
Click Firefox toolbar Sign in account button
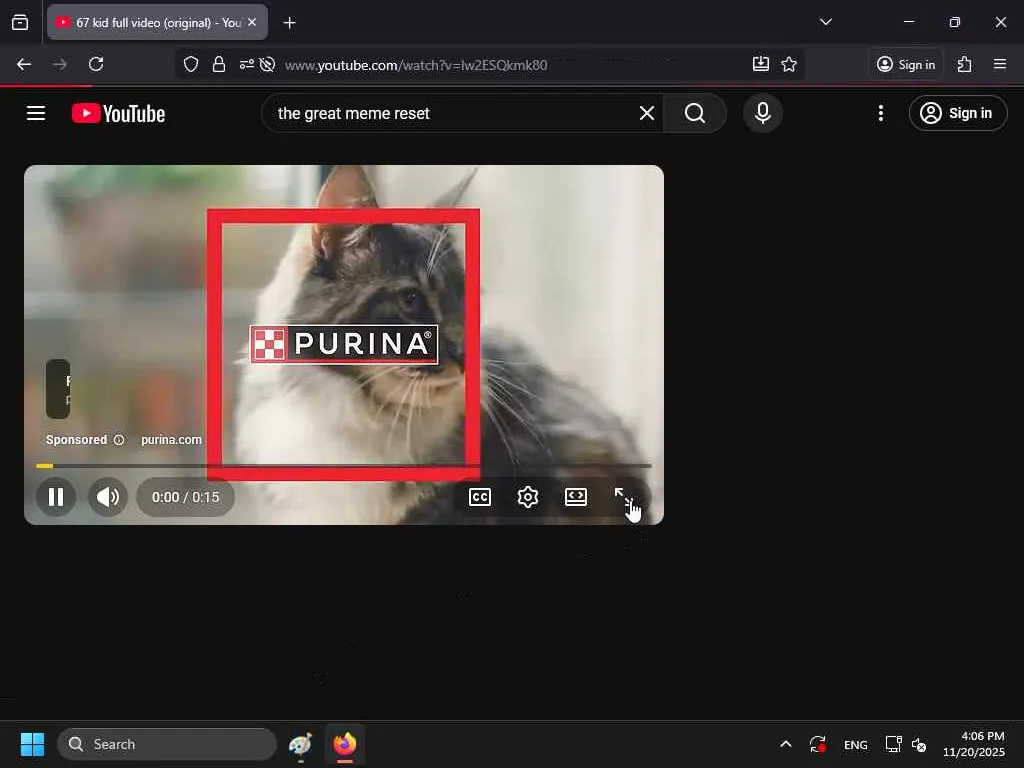[906, 64]
